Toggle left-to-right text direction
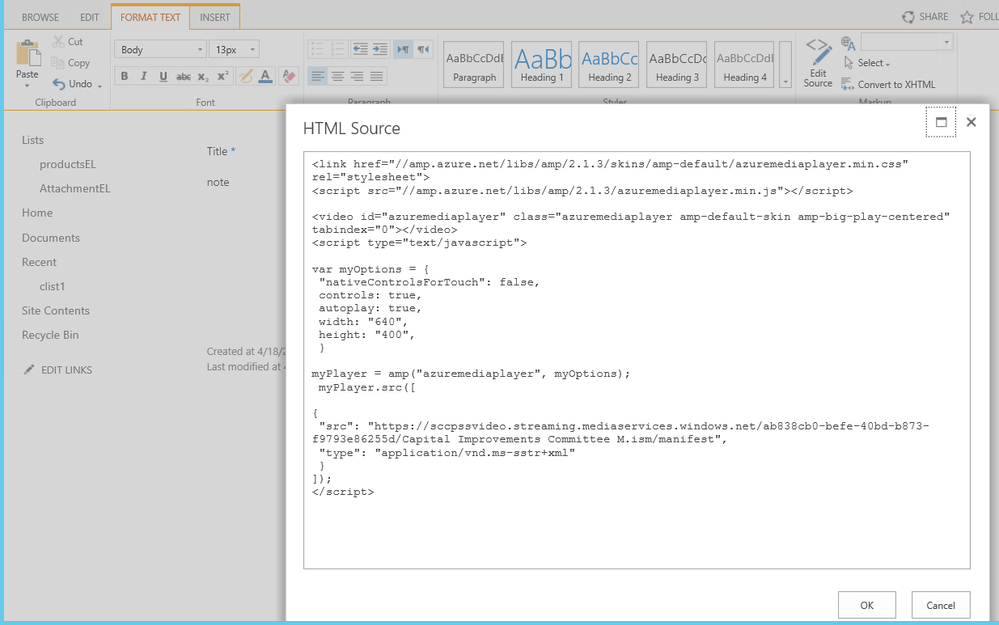999x625 pixels. 403,49
